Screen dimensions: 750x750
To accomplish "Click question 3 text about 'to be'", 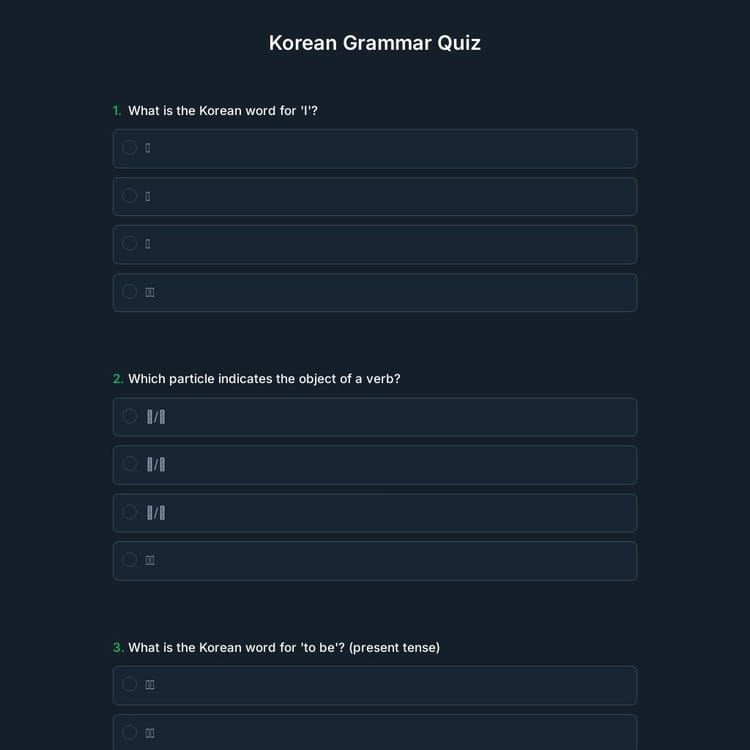I will (x=284, y=648).
